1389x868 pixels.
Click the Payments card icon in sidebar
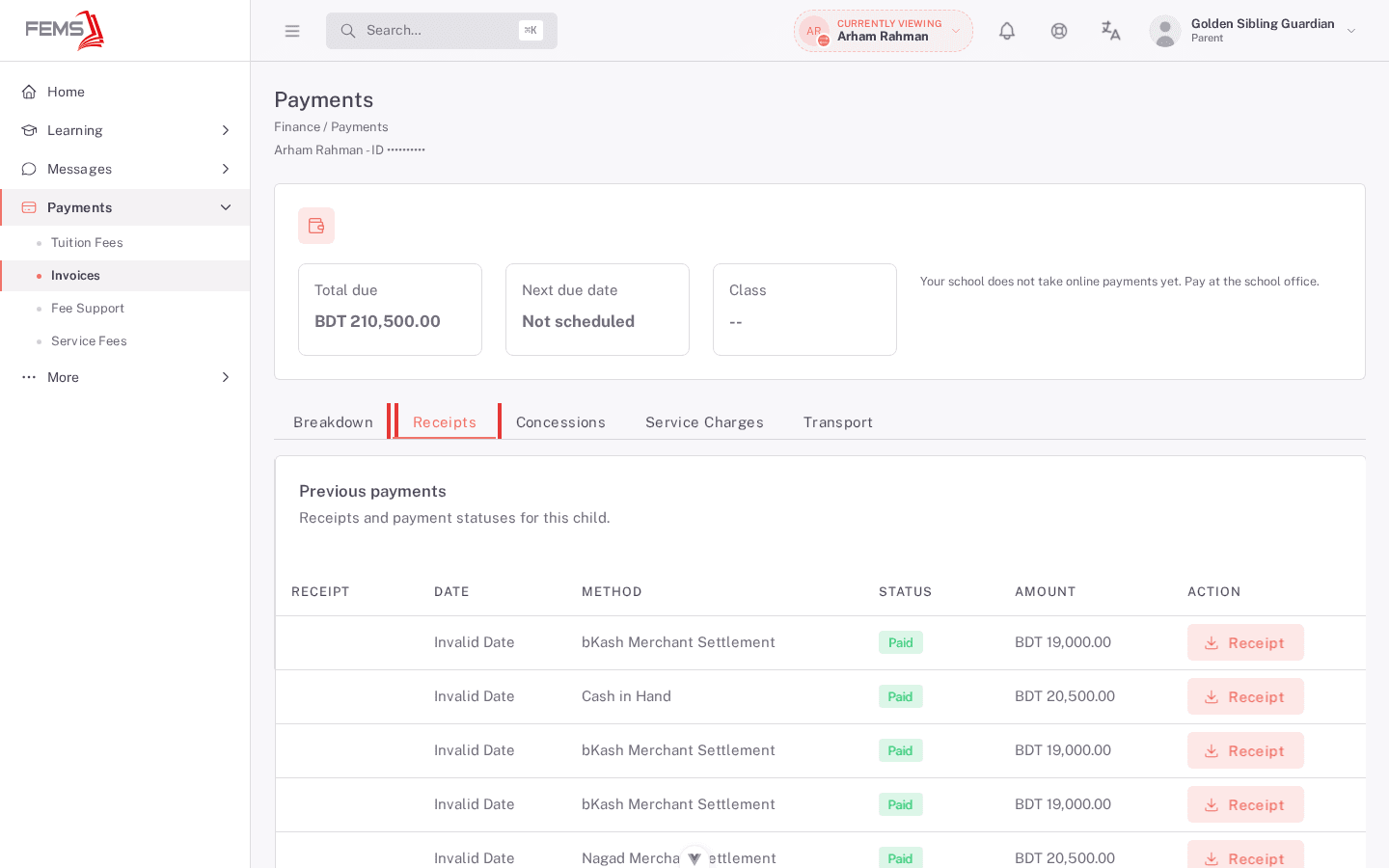pos(29,207)
